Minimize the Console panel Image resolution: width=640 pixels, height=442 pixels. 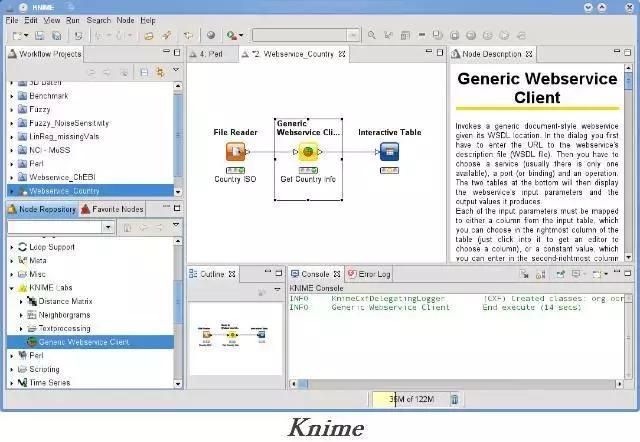click(x=617, y=272)
